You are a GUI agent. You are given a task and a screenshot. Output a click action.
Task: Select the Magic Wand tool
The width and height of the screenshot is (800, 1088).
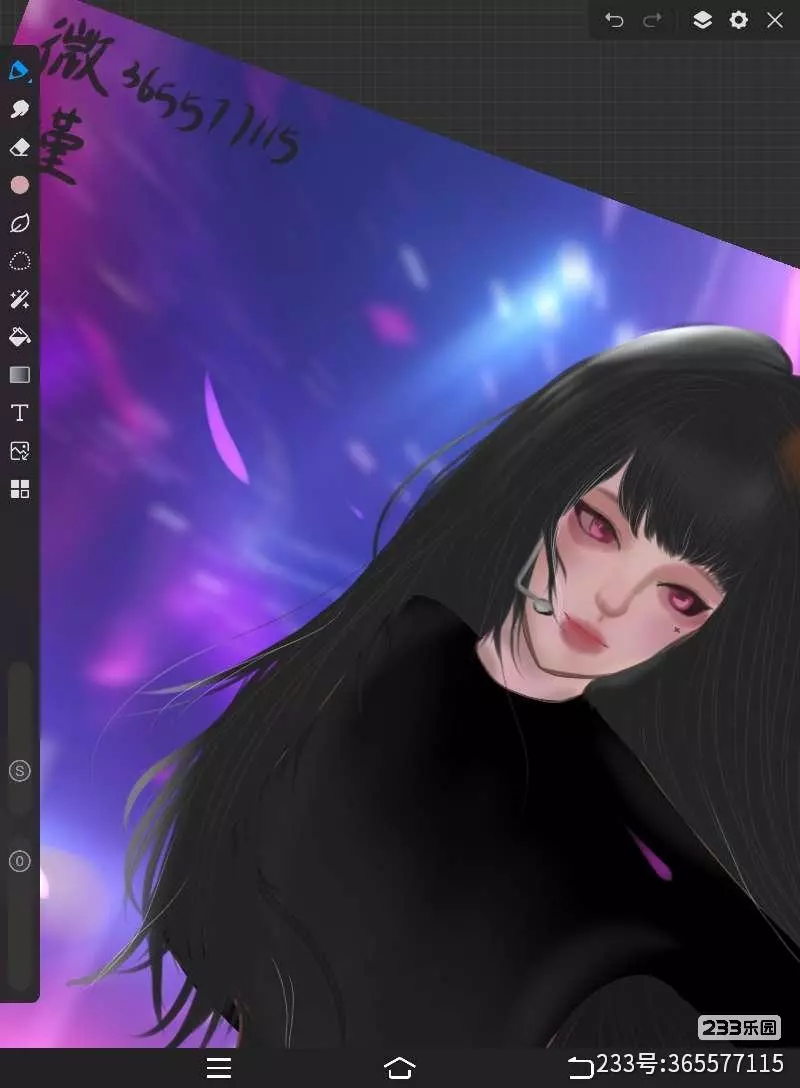coord(19,299)
